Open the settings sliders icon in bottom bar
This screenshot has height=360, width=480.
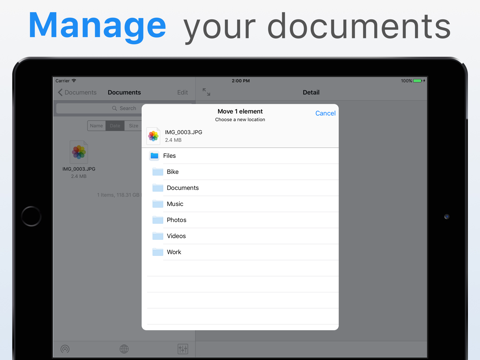click(183, 349)
